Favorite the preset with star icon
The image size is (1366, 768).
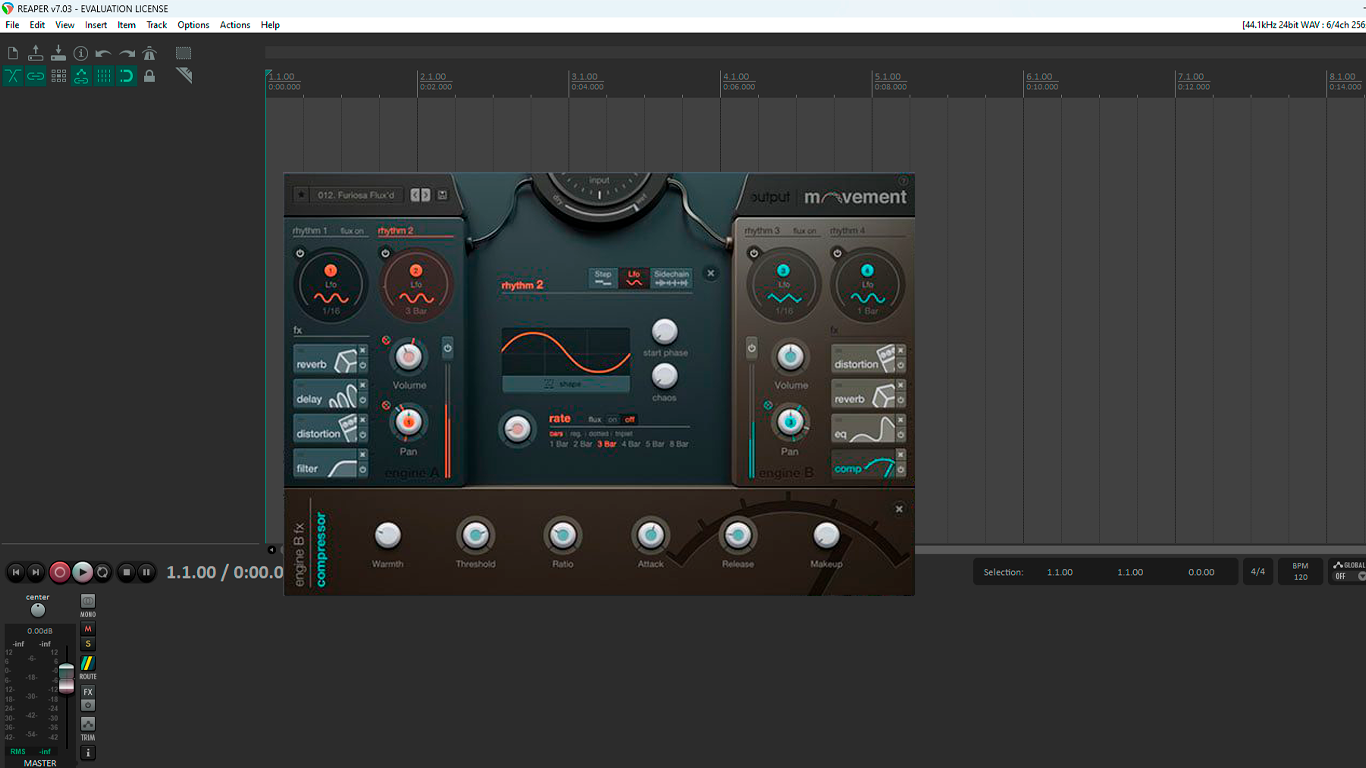coord(300,195)
